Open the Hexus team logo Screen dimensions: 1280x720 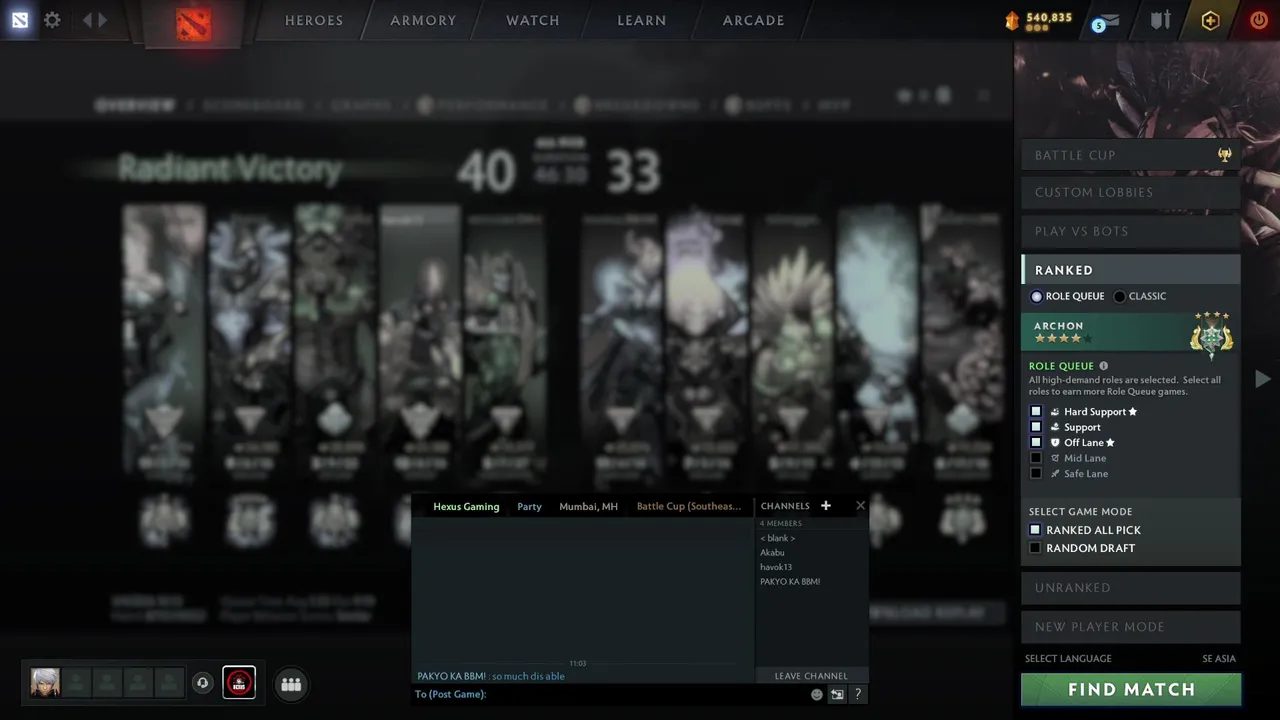tap(239, 682)
